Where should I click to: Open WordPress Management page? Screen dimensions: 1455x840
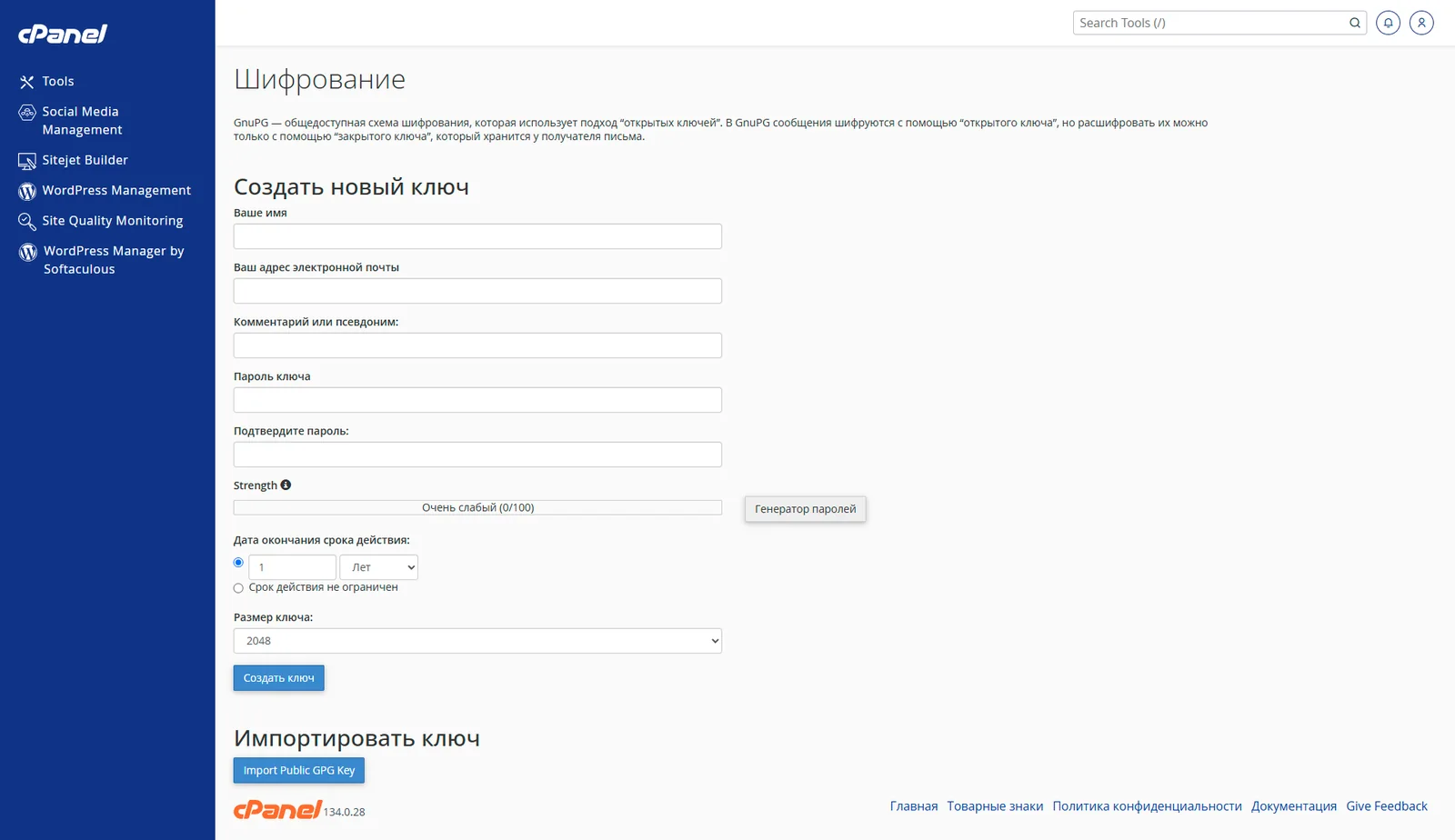click(x=116, y=190)
